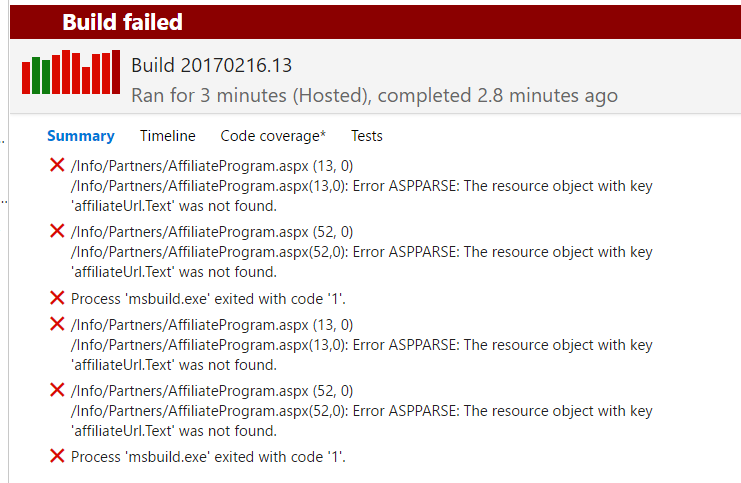741x483 pixels.
Task: Select the first 'msbuild.exe' exited with code text
Action: 208,299
